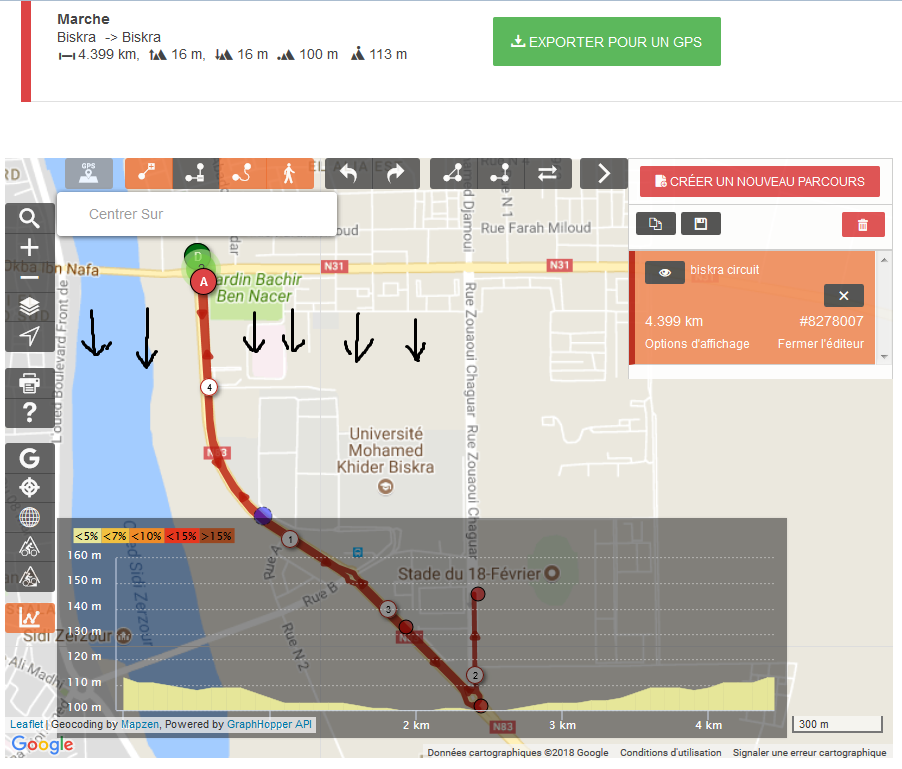Delete the route with the red trash button
Viewport: 902px width, 769px height.
[x=863, y=224]
